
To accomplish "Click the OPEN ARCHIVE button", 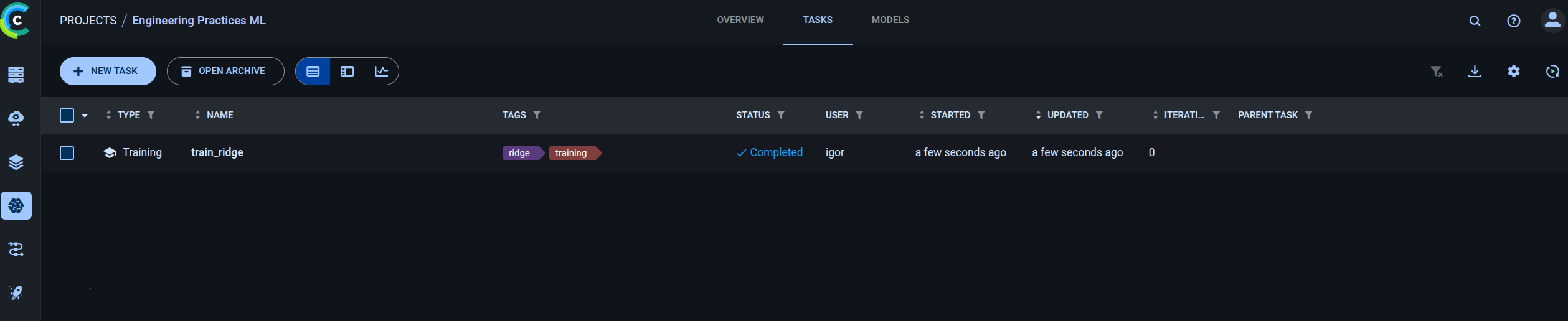I will pyautogui.click(x=225, y=71).
